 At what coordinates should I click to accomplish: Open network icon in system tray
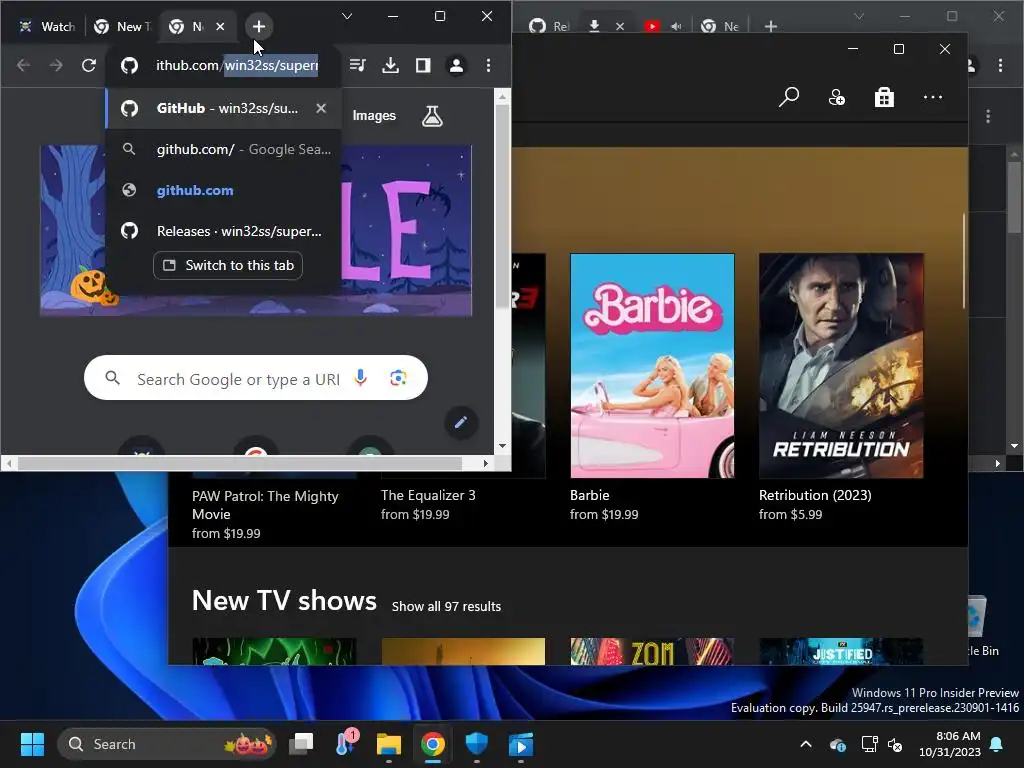(869, 744)
